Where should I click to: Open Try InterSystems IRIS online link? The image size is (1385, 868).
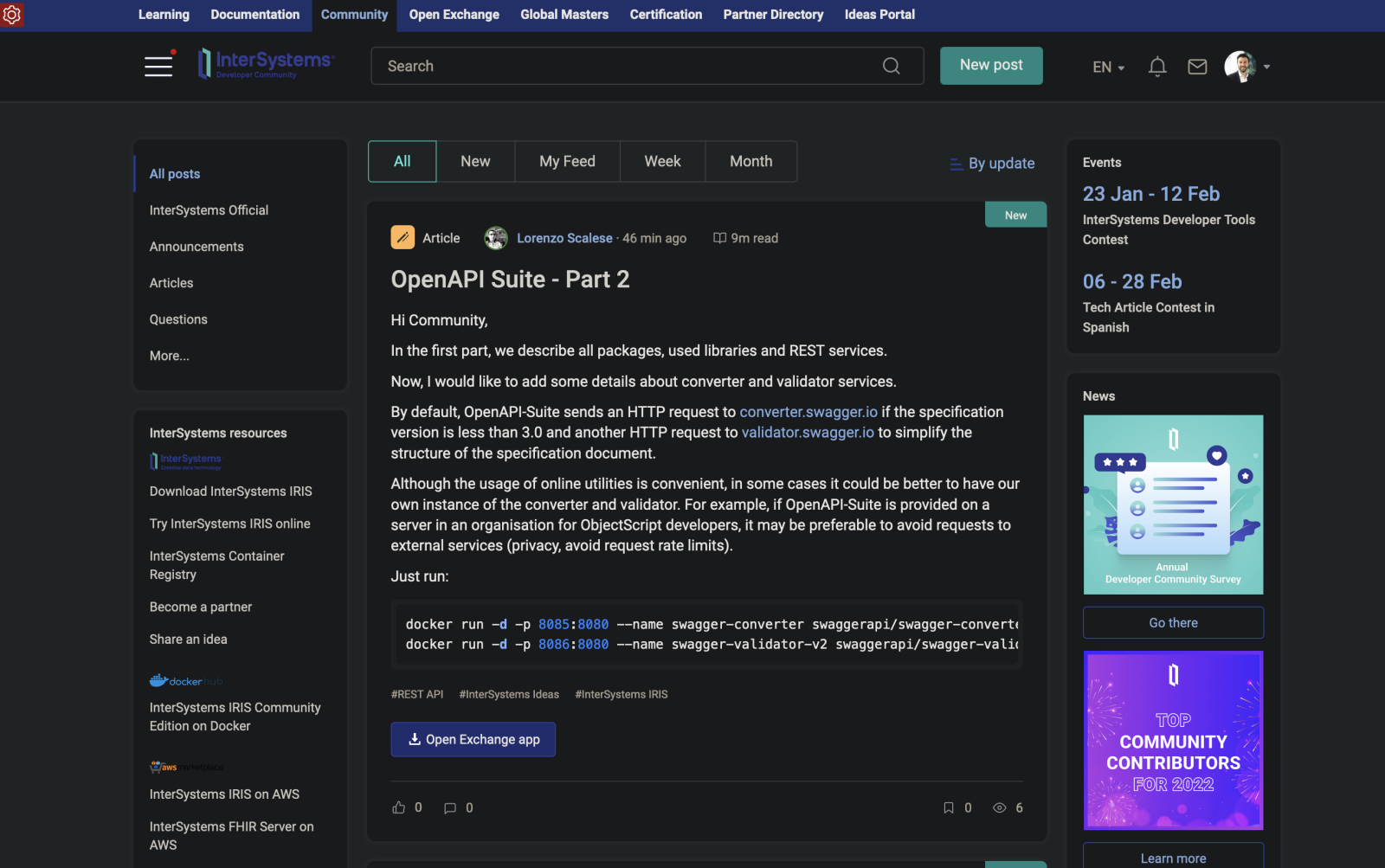coord(230,524)
